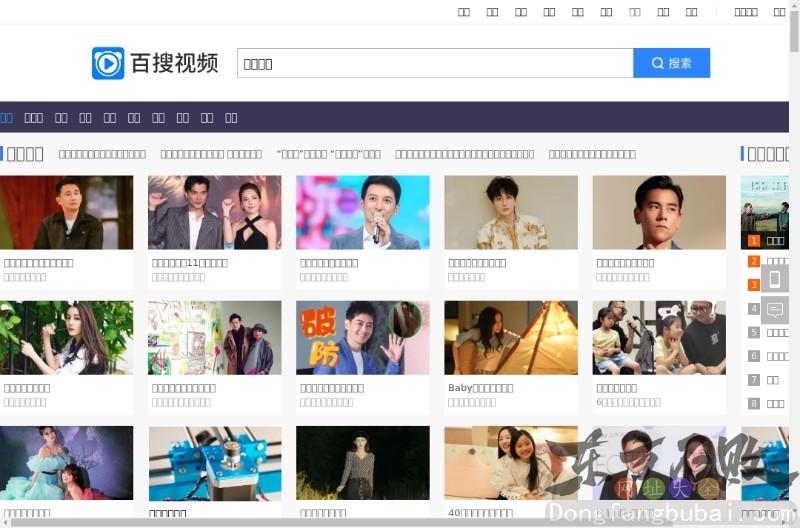Click the 百搜视频 play-button logo icon
The image size is (800, 528).
pyautogui.click(x=108, y=63)
